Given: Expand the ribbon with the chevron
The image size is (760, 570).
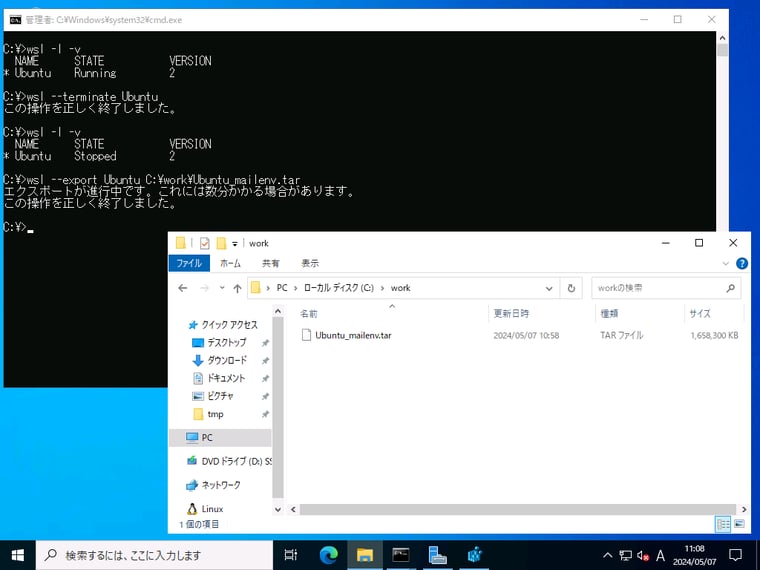Looking at the screenshot, I should (x=726, y=263).
